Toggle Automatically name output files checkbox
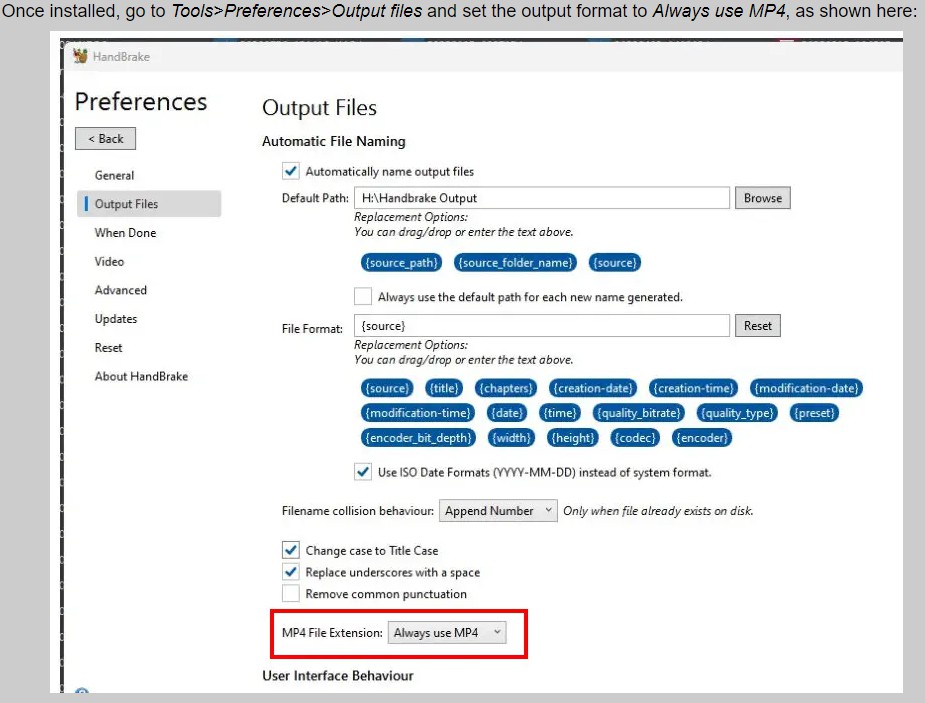This screenshot has width=925, height=703. (291, 171)
